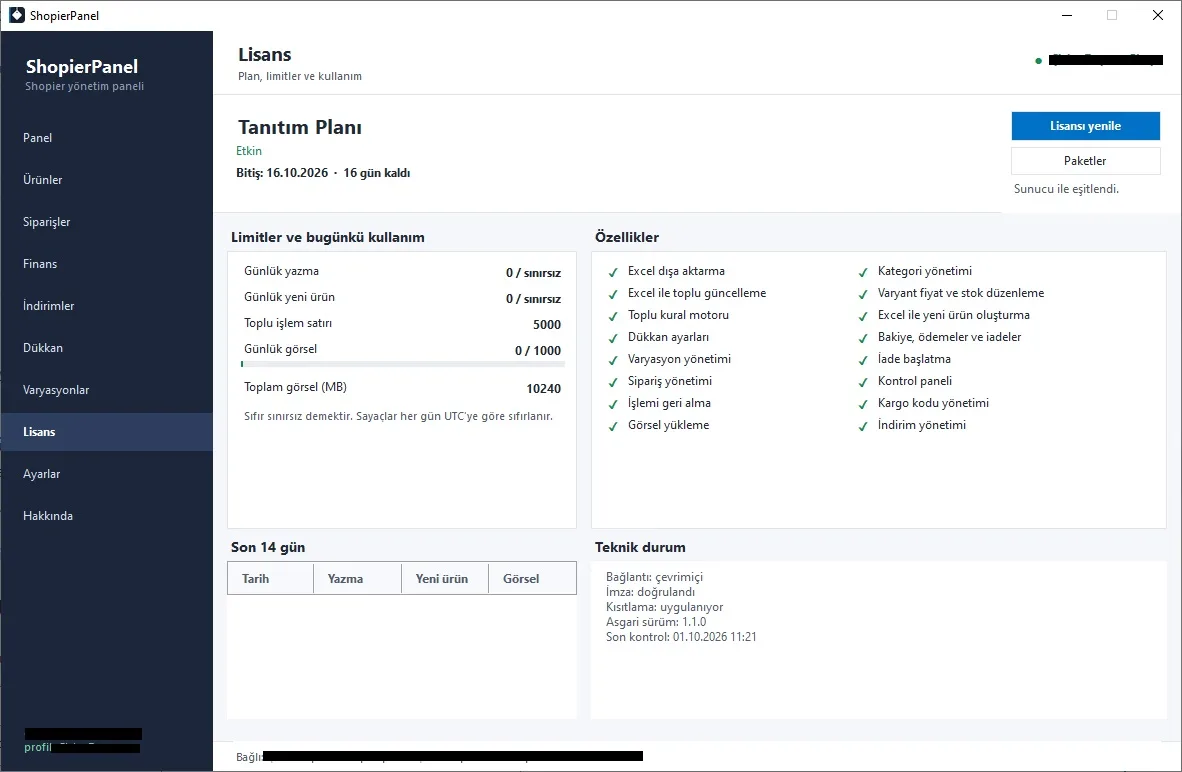Image resolution: width=1182 pixels, height=772 pixels.
Task: Click the ShopierPanel app icon in title bar
Action: coord(17,15)
